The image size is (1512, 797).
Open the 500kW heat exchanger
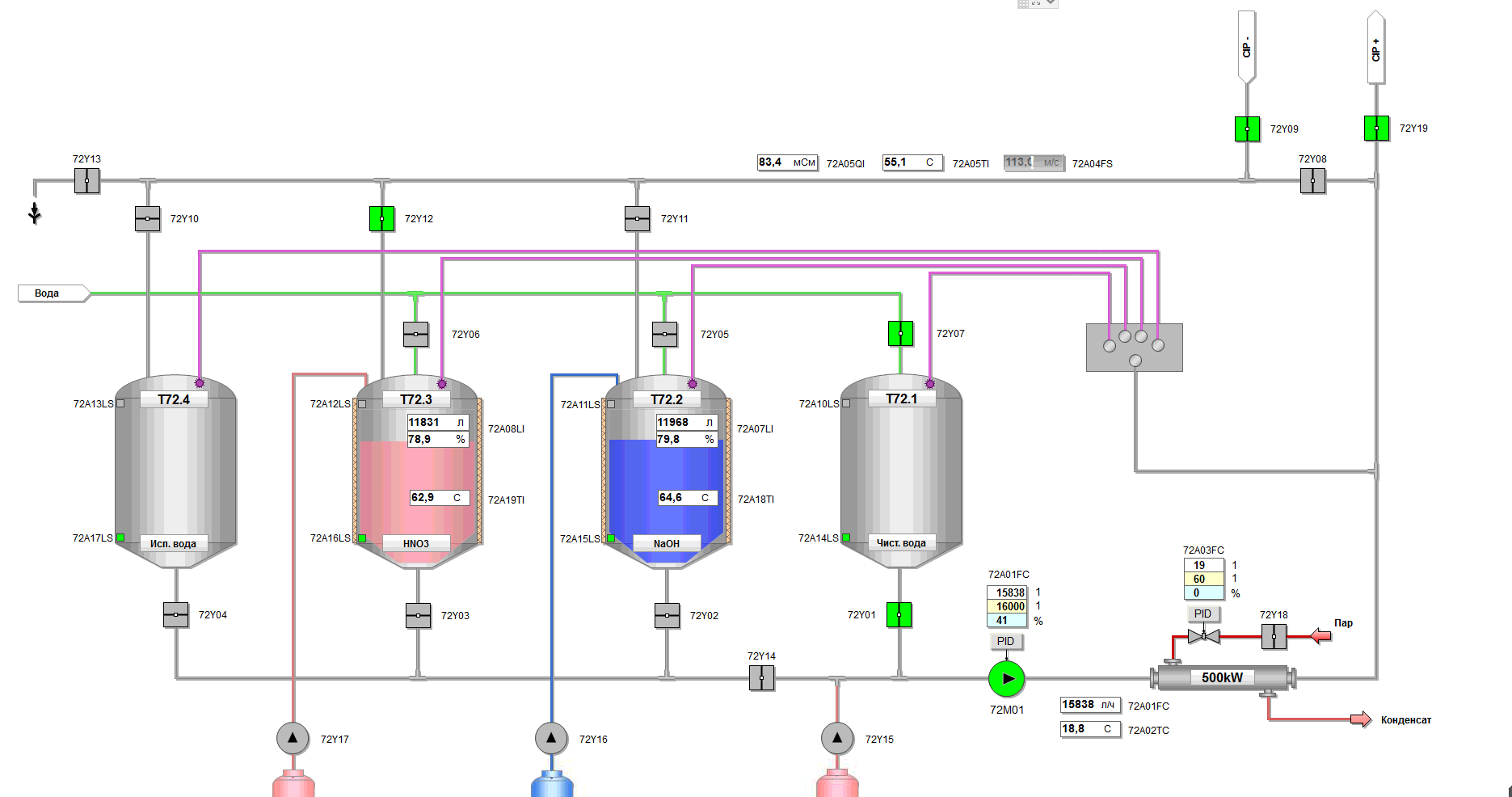1222,677
